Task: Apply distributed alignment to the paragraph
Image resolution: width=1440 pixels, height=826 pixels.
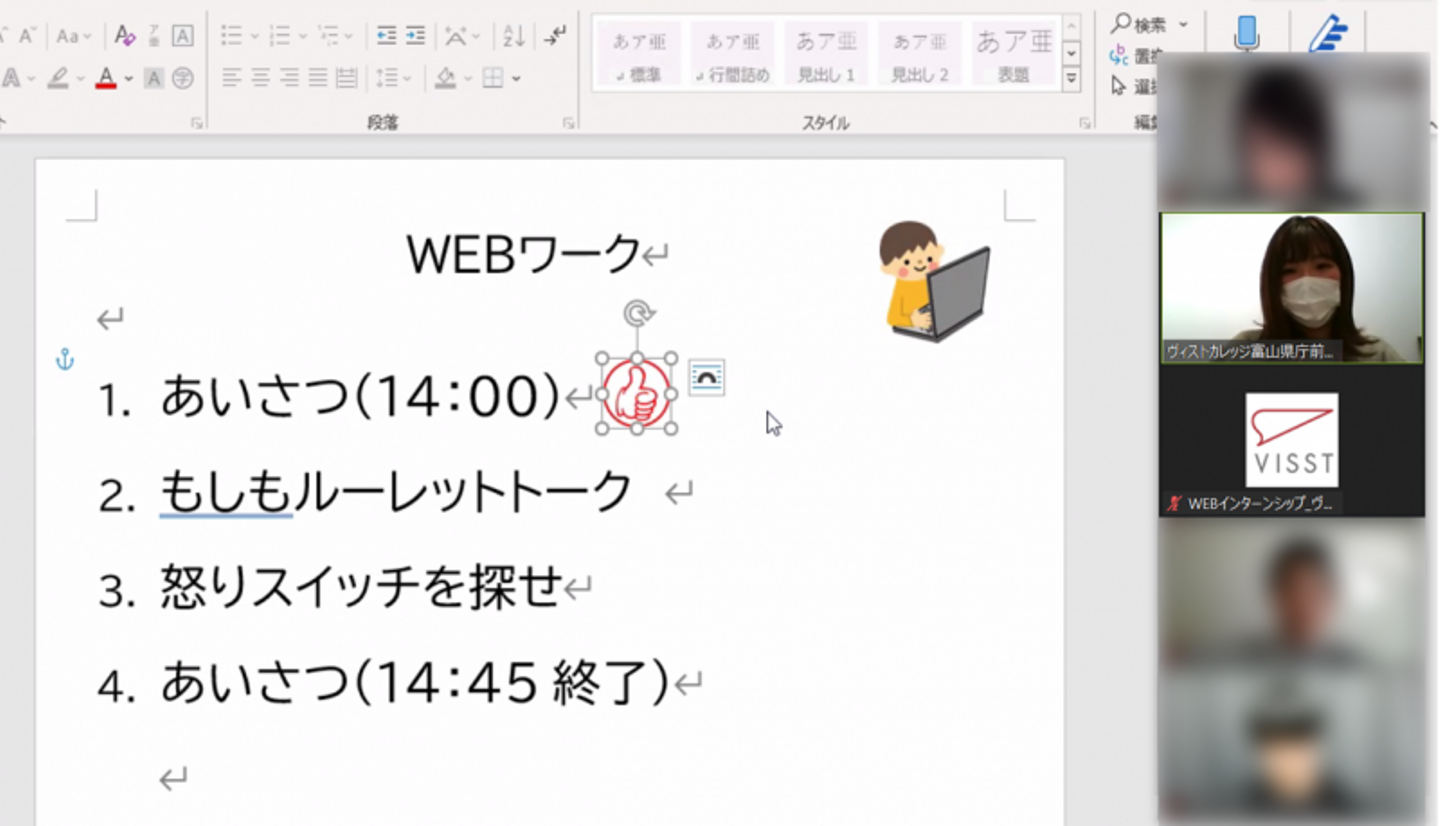Action: 346,78
